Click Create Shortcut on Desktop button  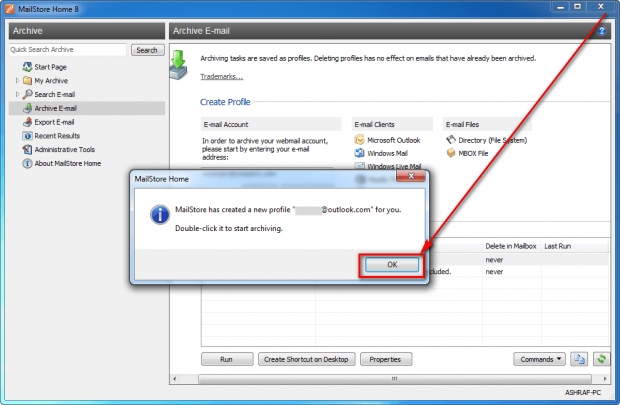pos(306,359)
